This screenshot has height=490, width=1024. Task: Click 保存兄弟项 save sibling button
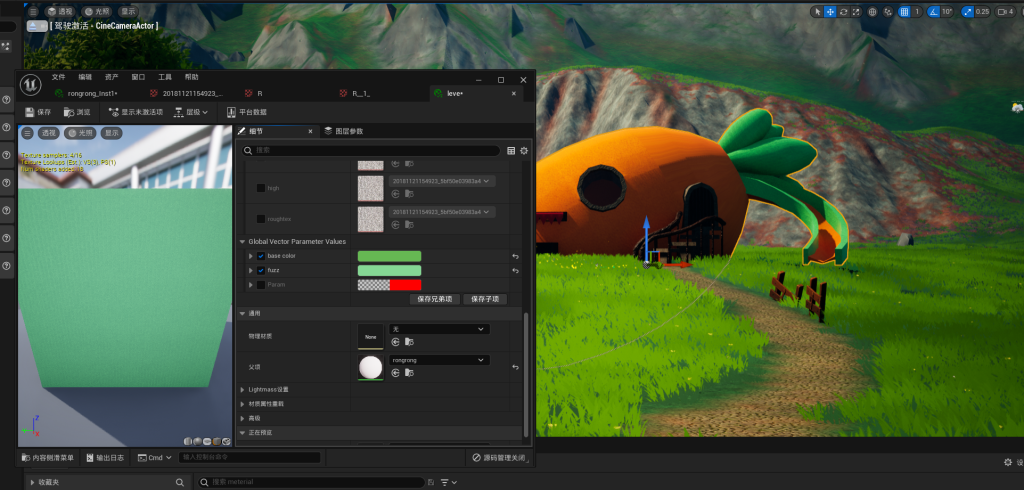[x=435, y=299]
